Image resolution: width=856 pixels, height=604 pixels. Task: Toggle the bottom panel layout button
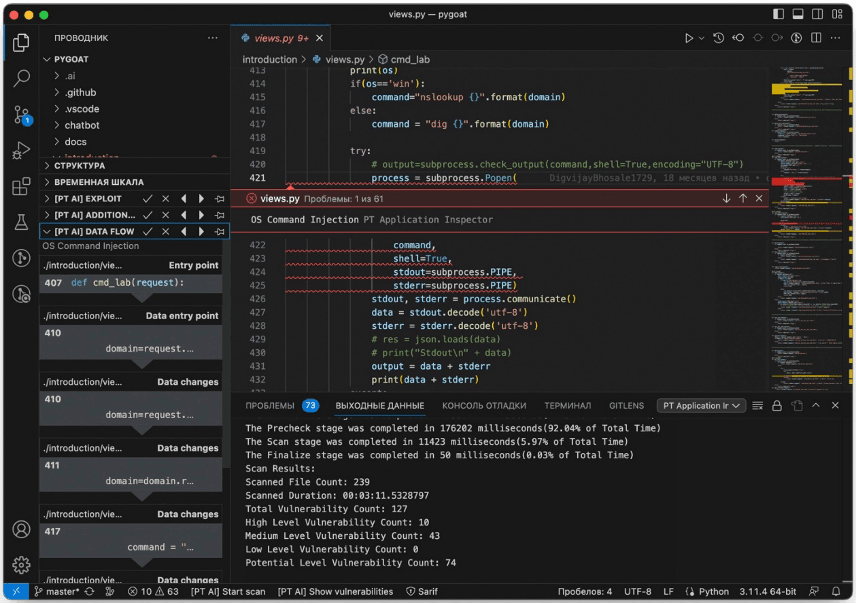[x=798, y=15]
